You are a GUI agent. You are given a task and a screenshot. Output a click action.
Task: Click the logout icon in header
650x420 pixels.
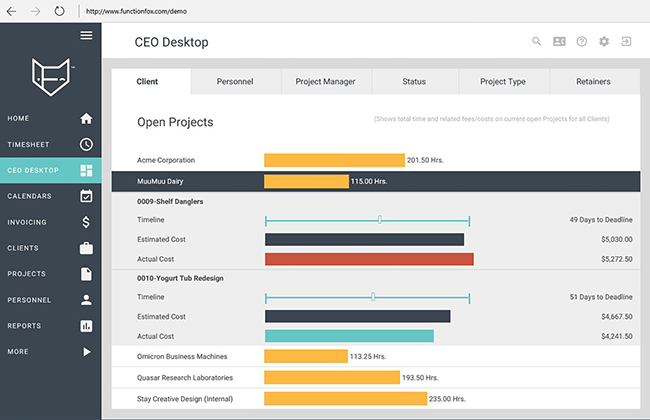pyautogui.click(x=626, y=42)
